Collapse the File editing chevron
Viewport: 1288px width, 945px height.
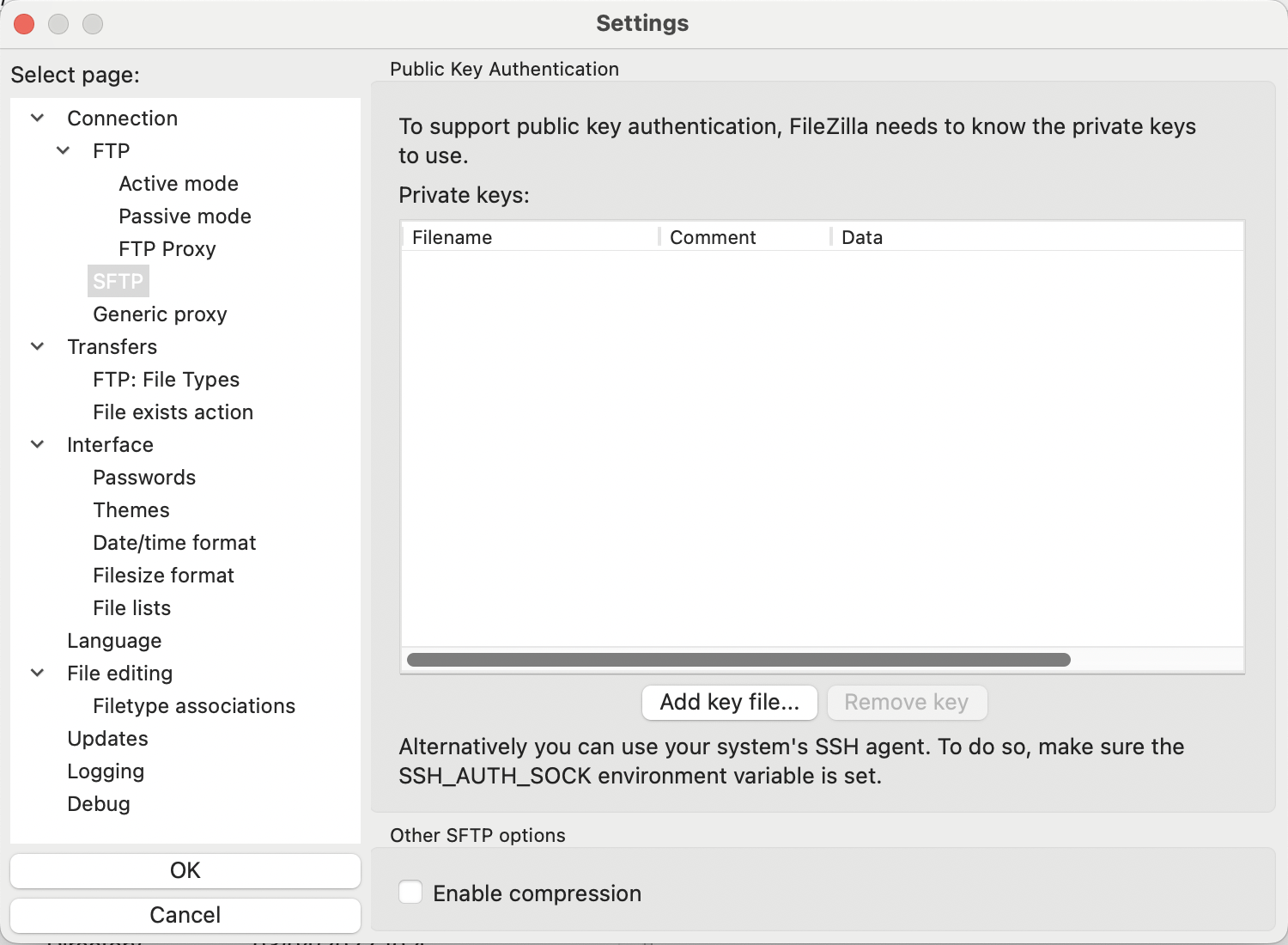[38, 673]
